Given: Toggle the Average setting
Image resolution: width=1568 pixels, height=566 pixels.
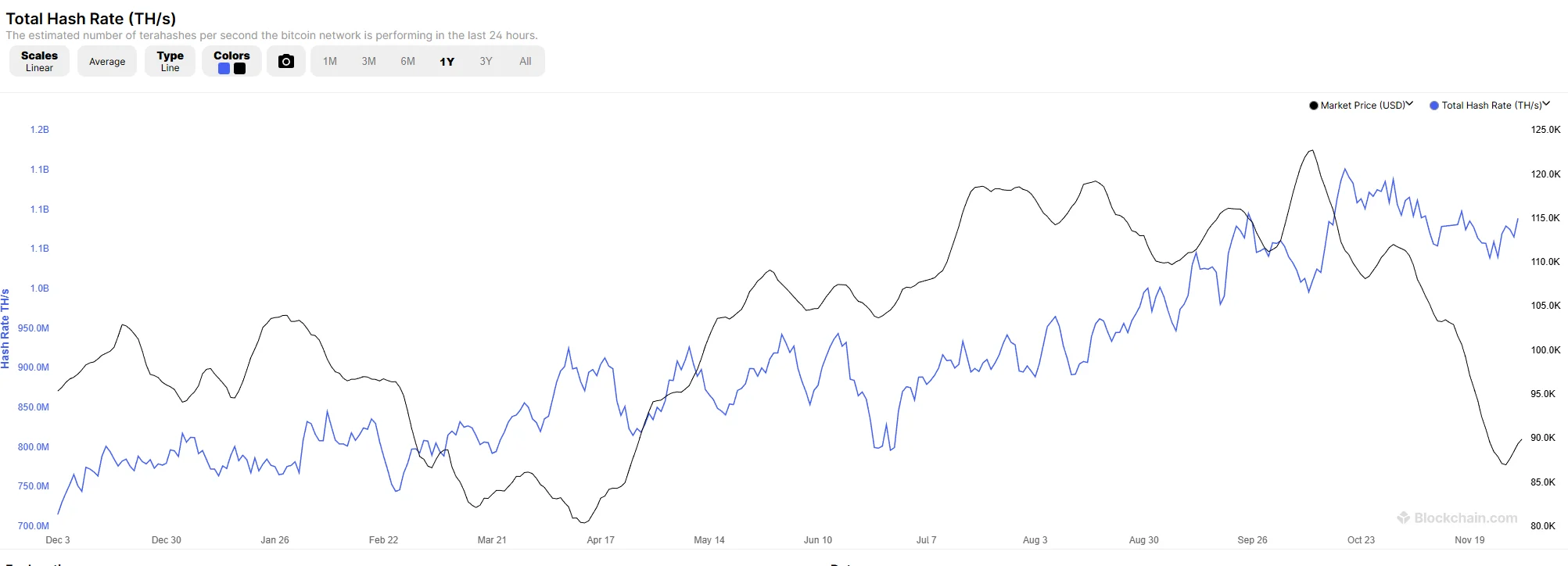Looking at the screenshot, I should coord(107,62).
